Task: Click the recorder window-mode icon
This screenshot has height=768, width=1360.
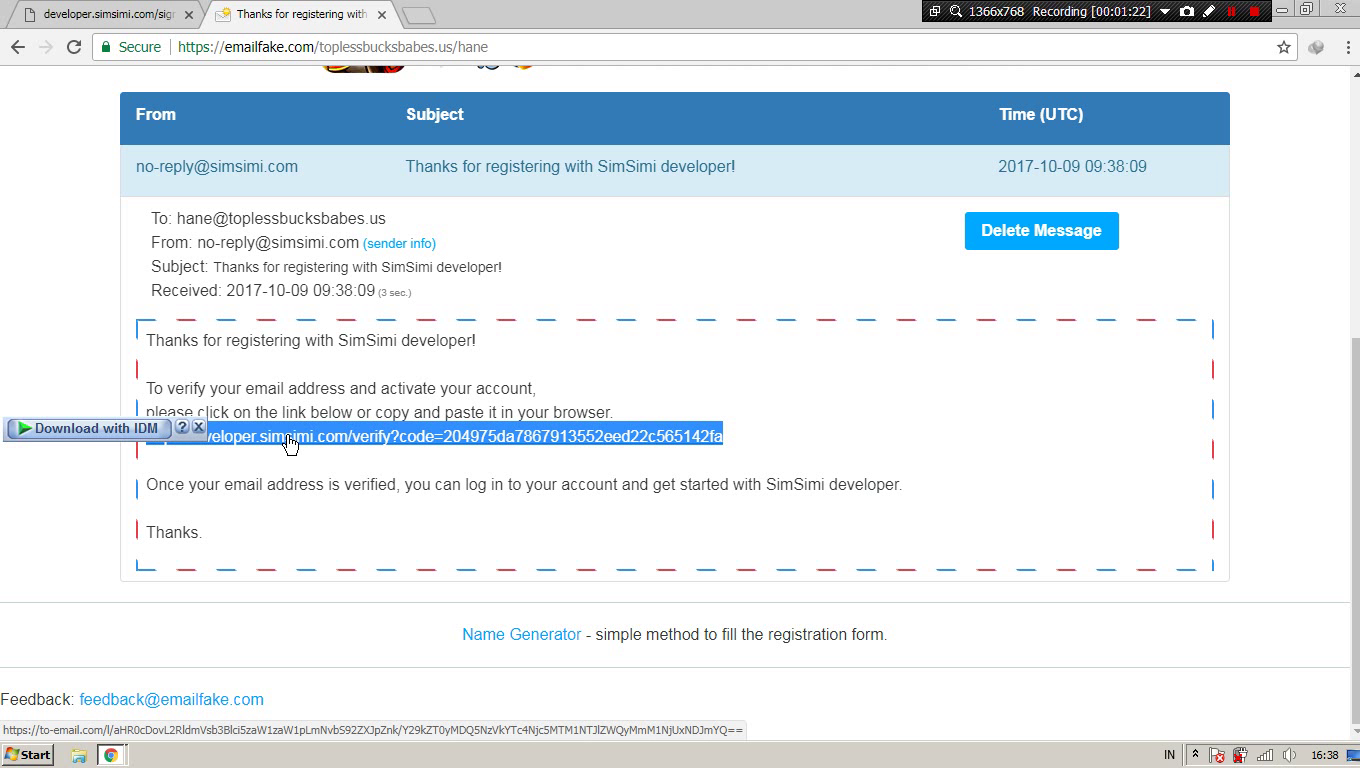Action: click(x=935, y=11)
